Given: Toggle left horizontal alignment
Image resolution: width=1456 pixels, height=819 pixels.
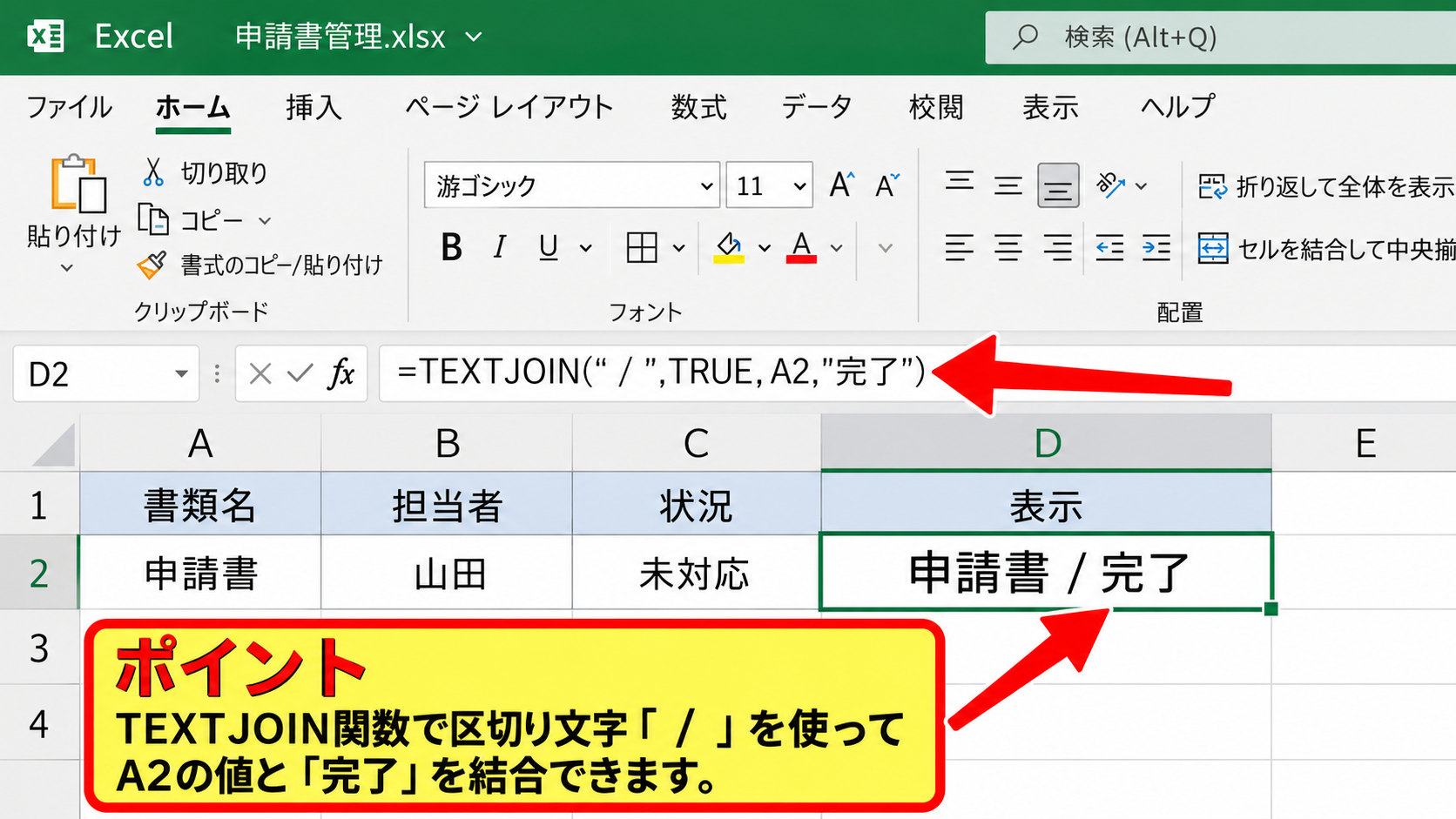Looking at the screenshot, I should (x=960, y=249).
